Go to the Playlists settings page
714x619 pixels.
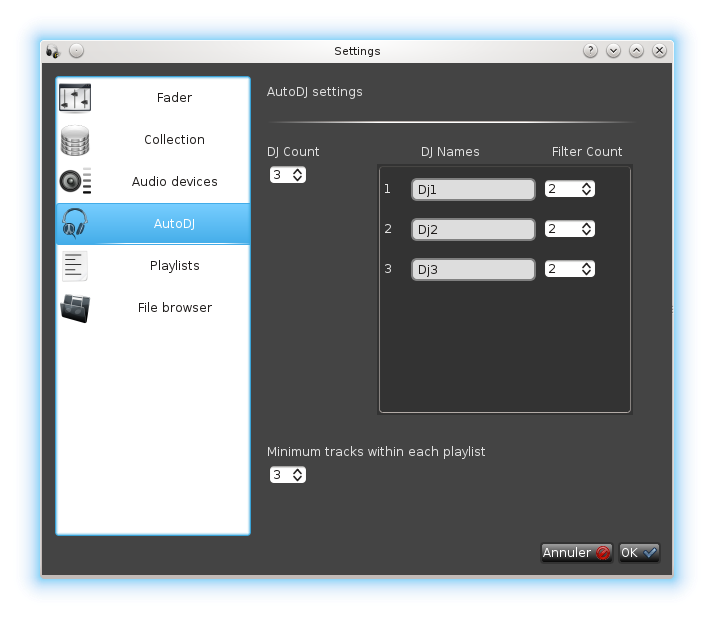(x=153, y=266)
